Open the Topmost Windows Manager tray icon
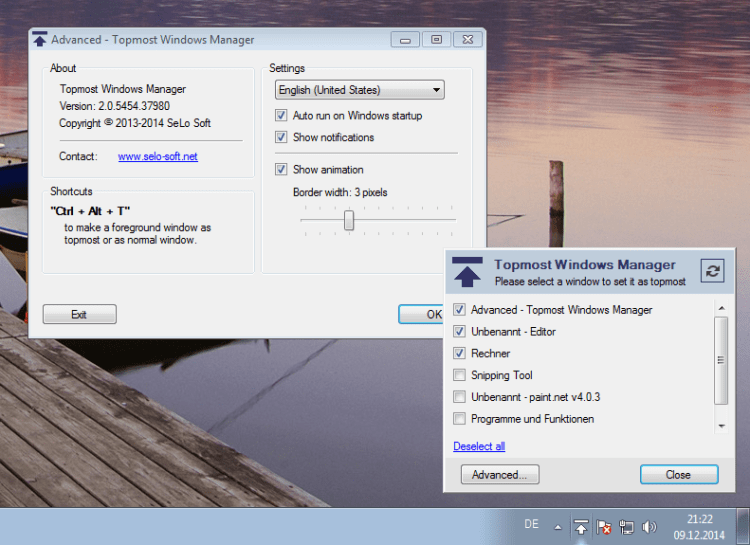The image size is (750, 545). (581, 527)
